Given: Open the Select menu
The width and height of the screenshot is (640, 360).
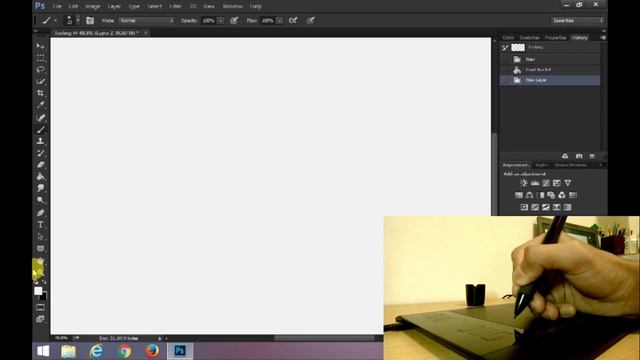Looking at the screenshot, I should coord(154,6).
